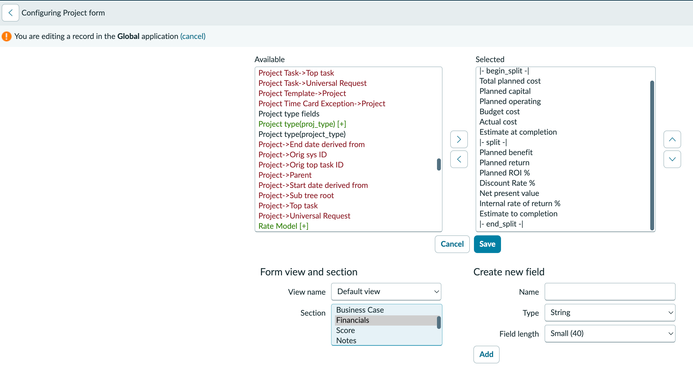The width and height of the screenshot is (693, 367).
Task: Select the begin_split marker
Action: pos(504,71)
